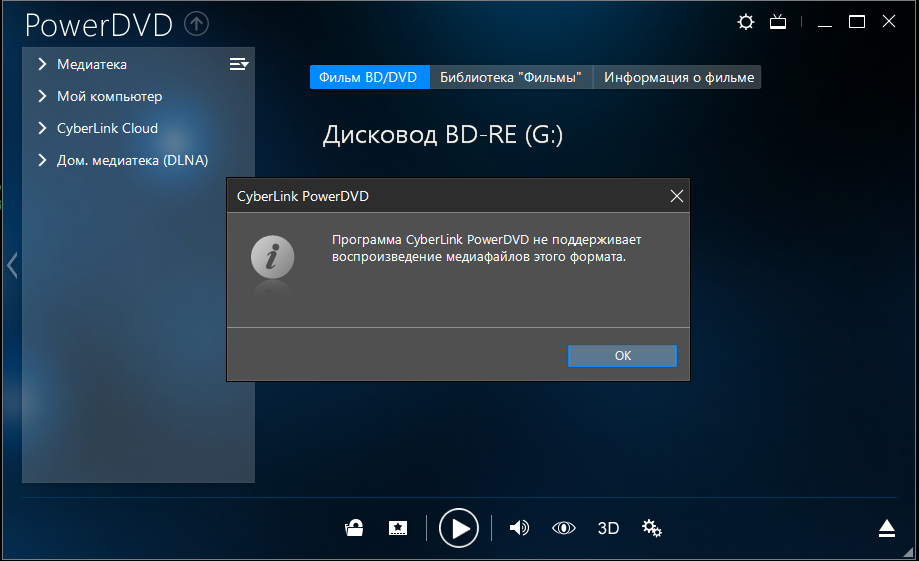Select Медиатека in the sidebar

[91, 64]
